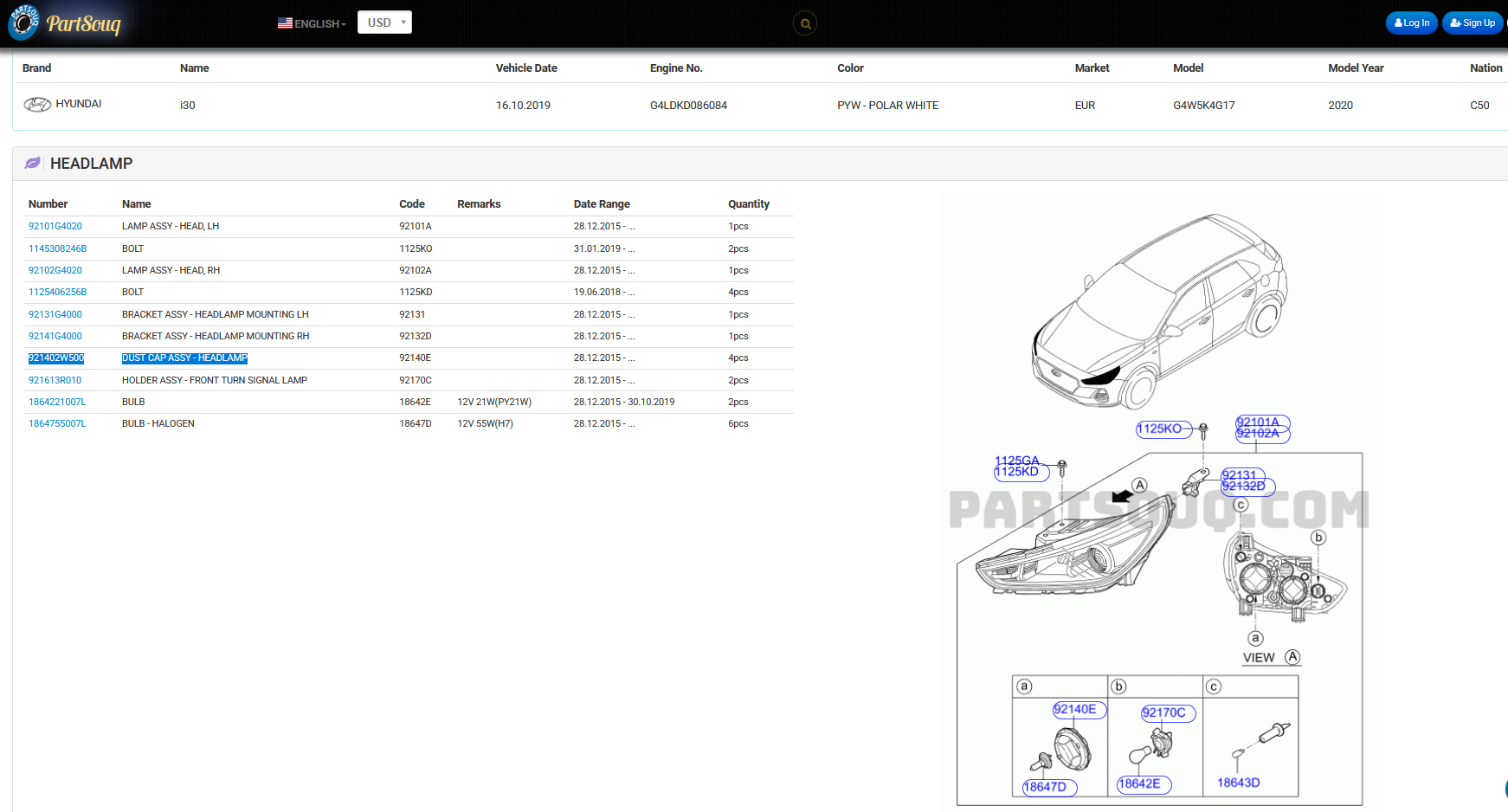Select the 92140E callout in diagram
This screenshot has height=812, width=1508.
(x=1075, y=710)
